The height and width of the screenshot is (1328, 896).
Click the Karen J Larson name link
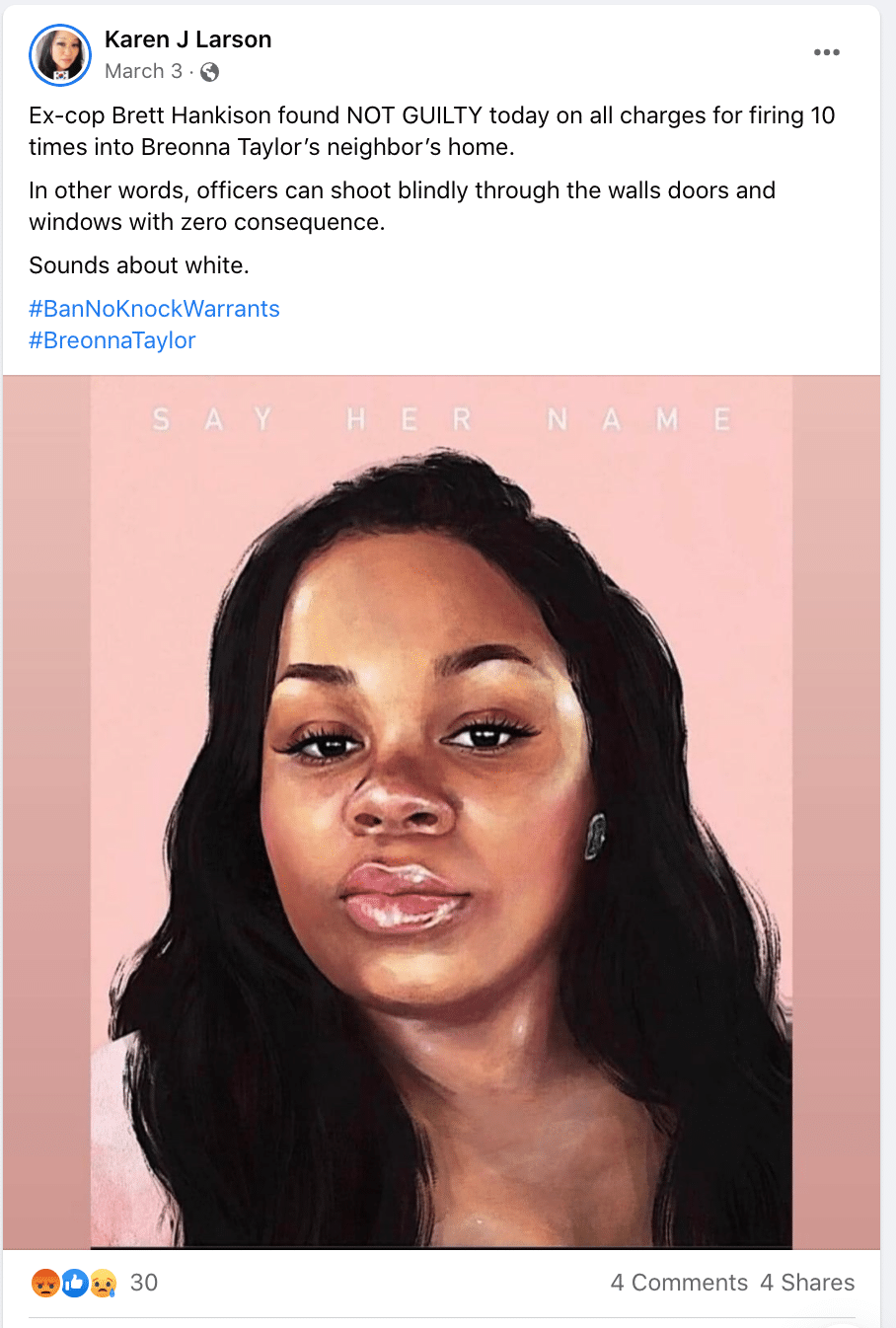(187, 39)
